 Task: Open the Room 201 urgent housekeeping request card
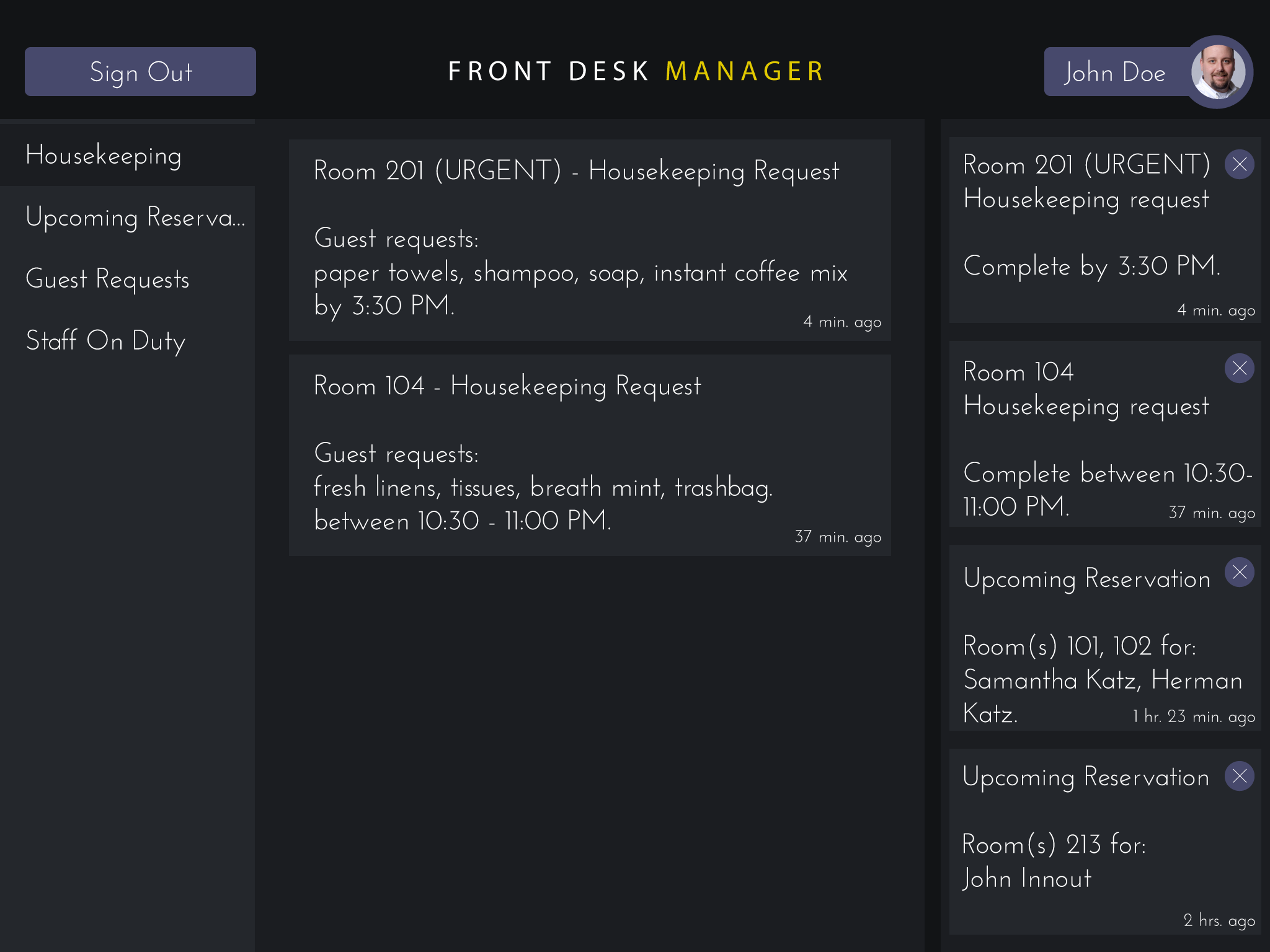pyautogui.click(x=590, y=240)
